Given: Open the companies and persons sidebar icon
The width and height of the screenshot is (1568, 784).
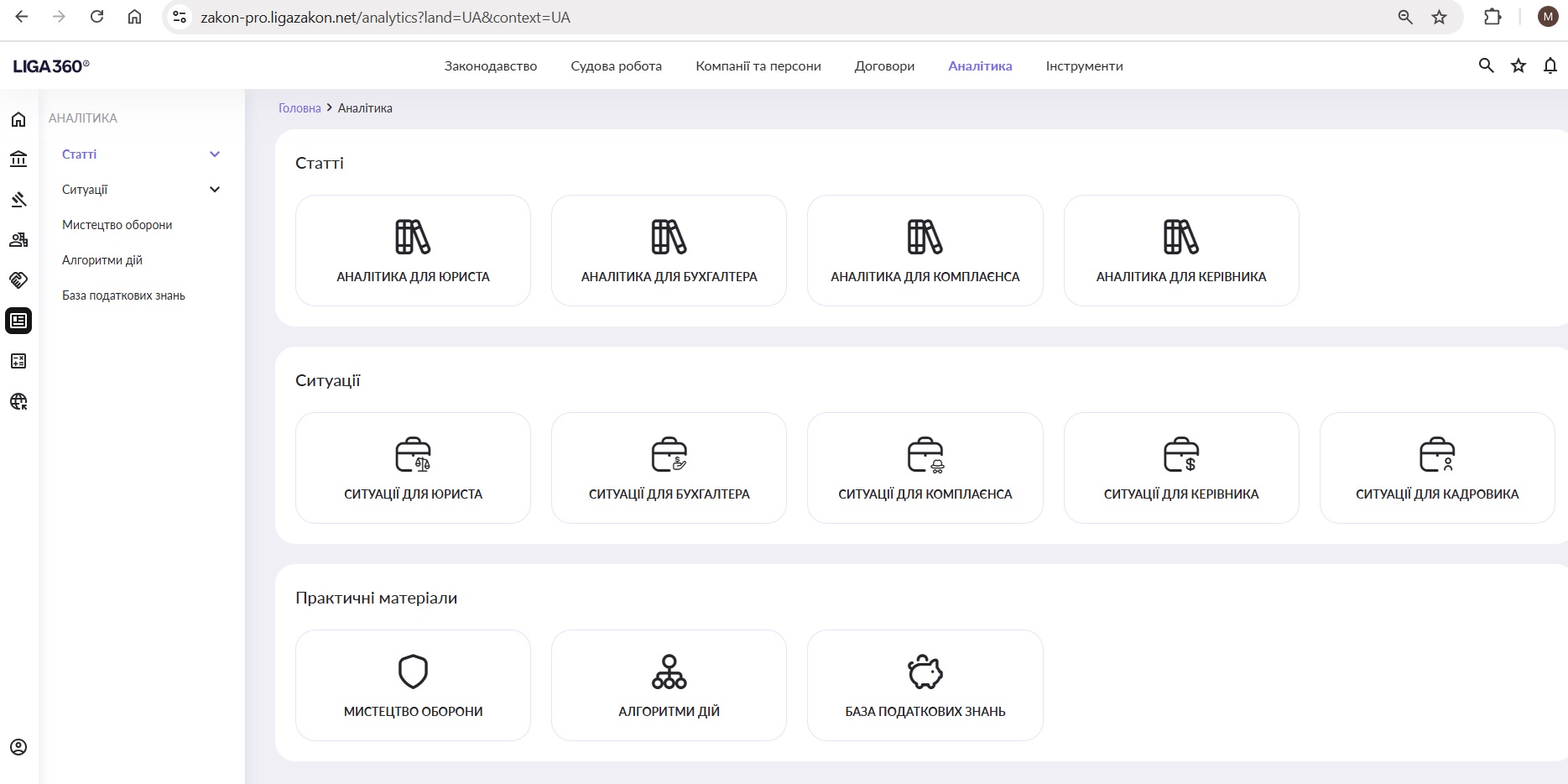Looking at the screenshot, I should coord(18,240).
